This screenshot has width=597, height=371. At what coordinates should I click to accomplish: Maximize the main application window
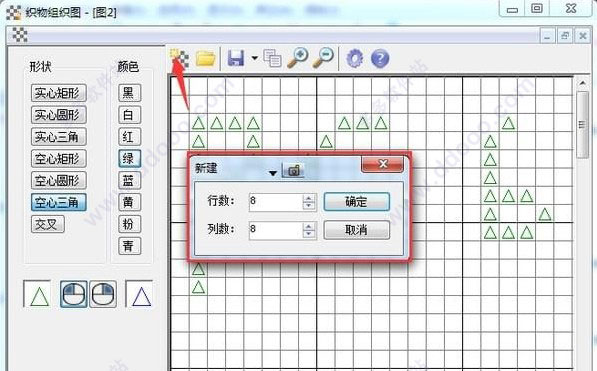tap(537, 8)
